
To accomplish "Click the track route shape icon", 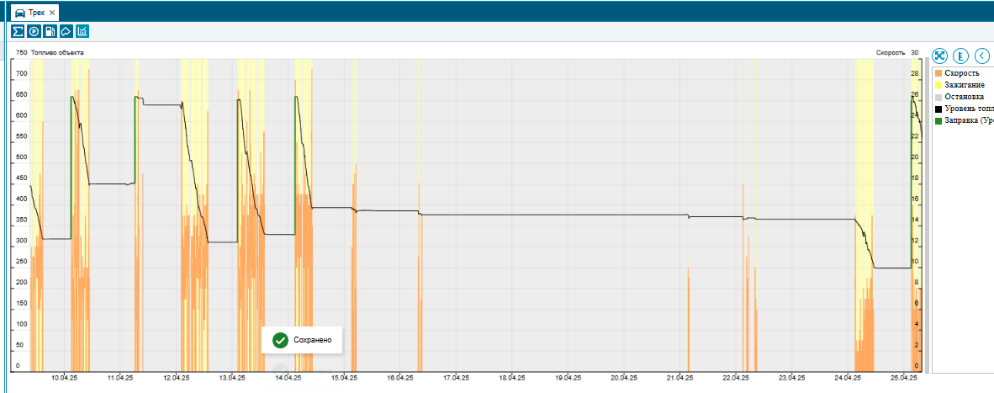I will (x=66, y=31).
